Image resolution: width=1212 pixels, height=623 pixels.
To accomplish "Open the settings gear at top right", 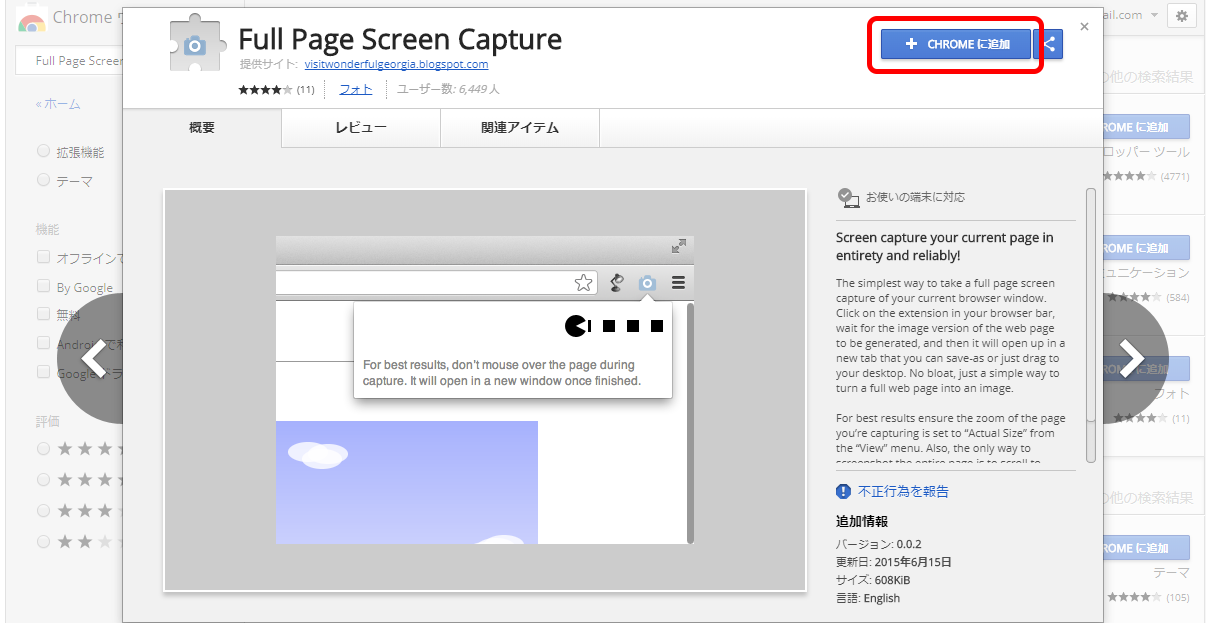I will [1183, 15].
